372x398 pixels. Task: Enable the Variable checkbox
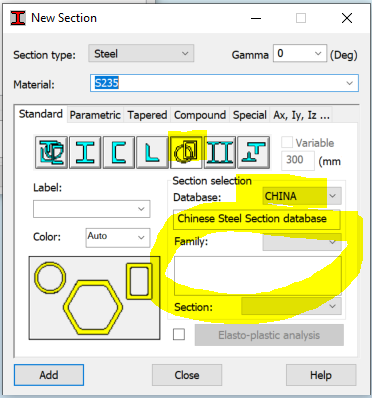[287, 143]
